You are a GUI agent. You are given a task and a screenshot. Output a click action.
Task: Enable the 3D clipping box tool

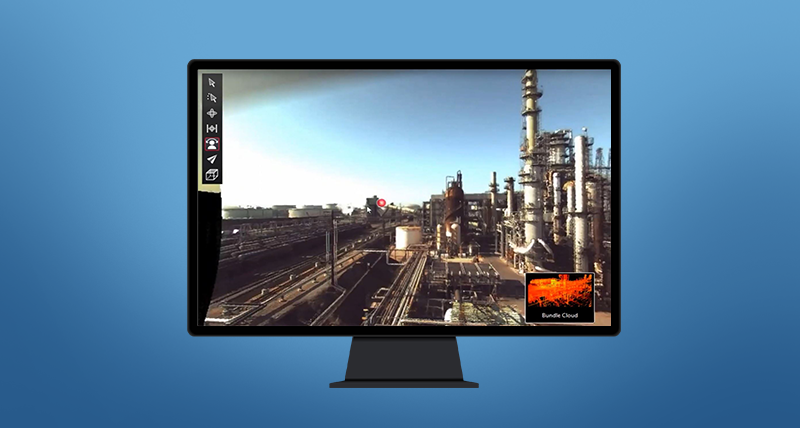coord(211,174)
